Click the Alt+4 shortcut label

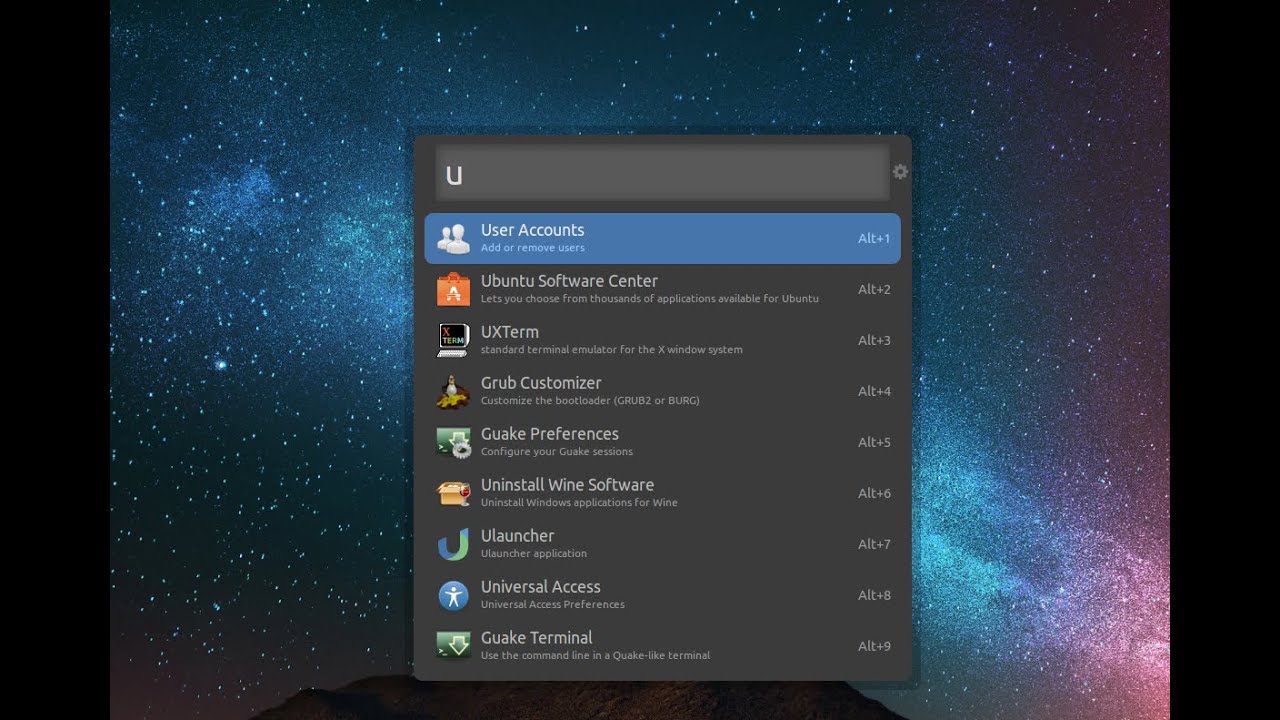point(874,391)
